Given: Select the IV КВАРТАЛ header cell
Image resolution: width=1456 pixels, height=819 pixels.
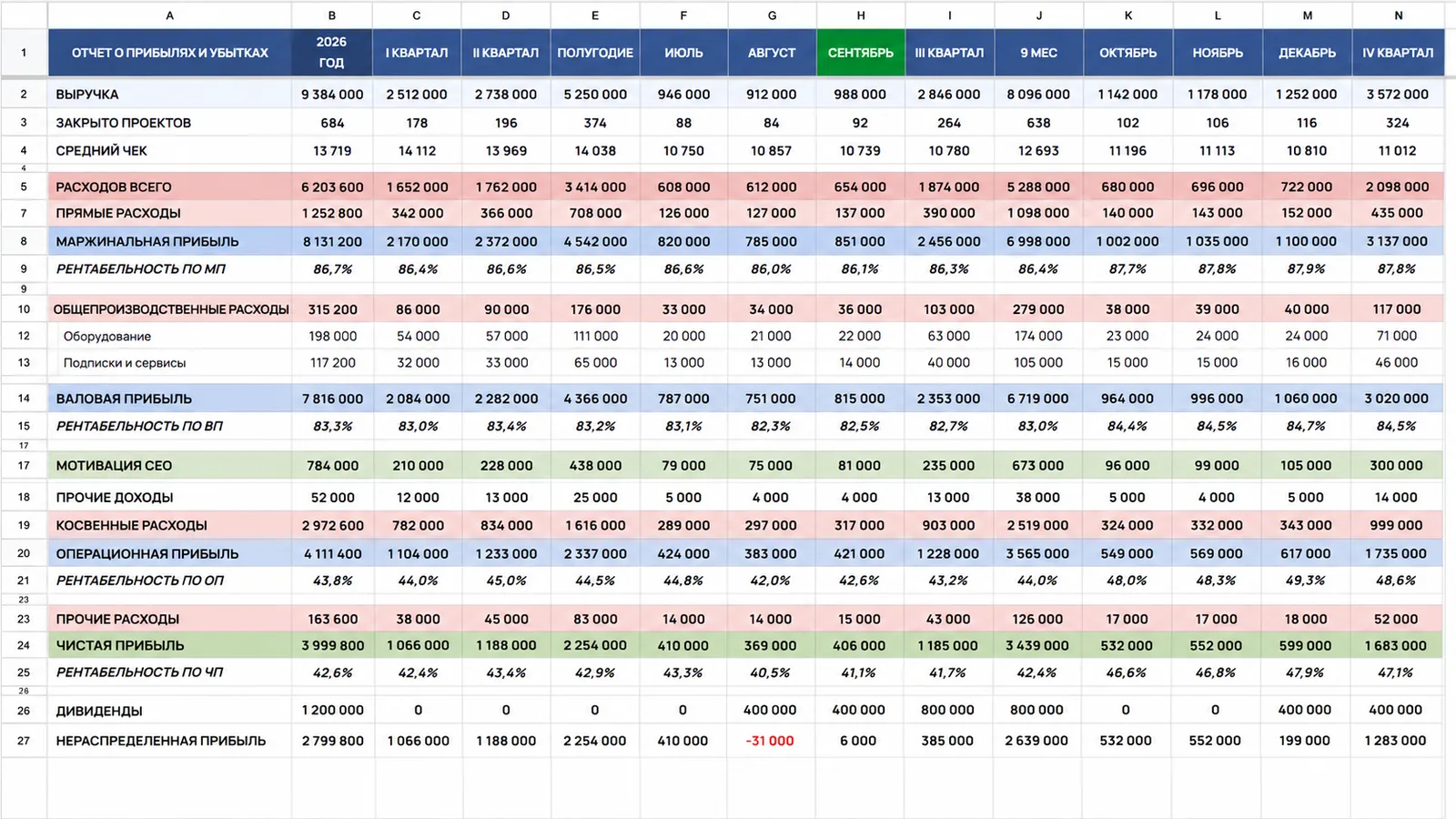Looking at the screenshot, I should pyautogui.click(x=1398, y=53).
